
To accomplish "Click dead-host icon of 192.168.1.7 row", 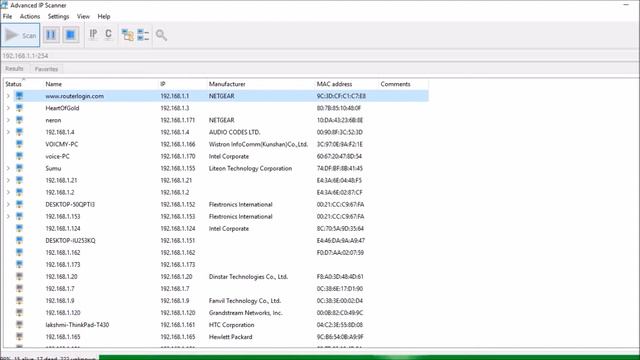I will tap(19, 289).
